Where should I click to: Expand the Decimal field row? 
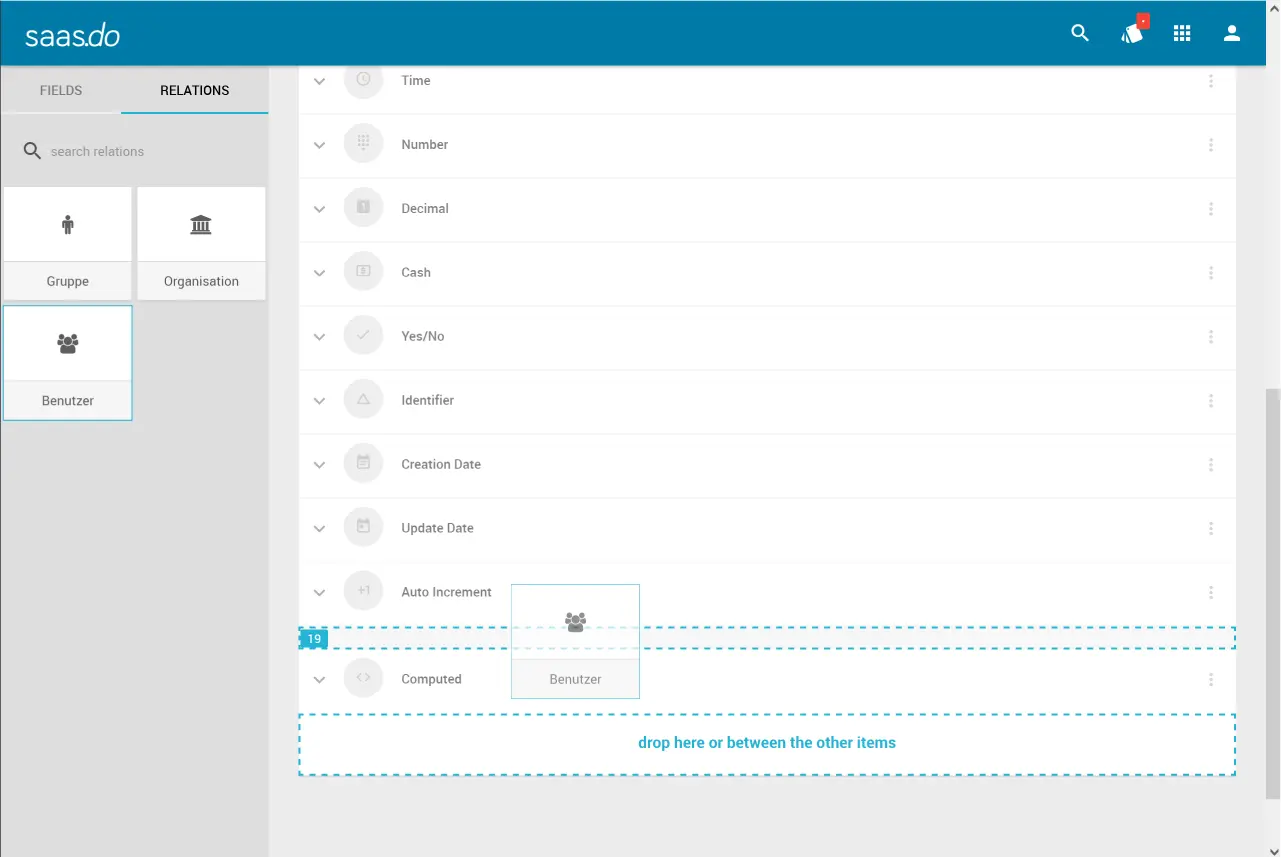320,209
